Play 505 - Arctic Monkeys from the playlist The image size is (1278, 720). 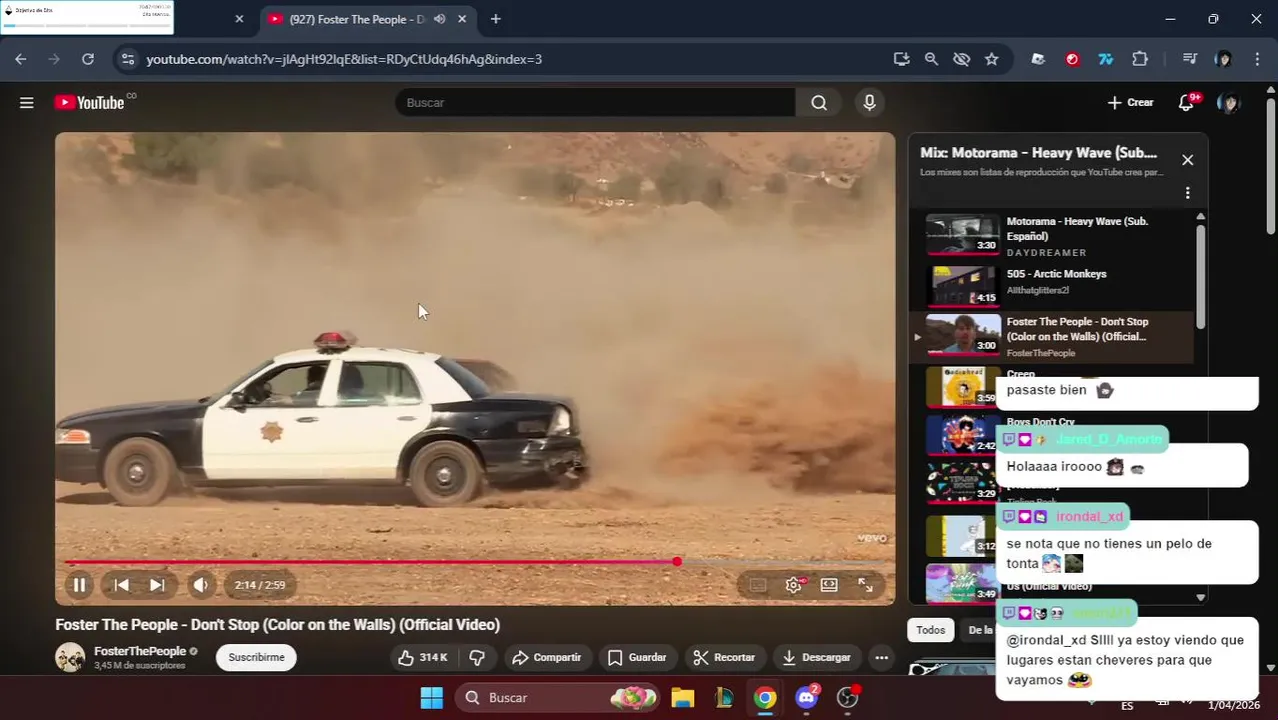tap(1051, 284)
